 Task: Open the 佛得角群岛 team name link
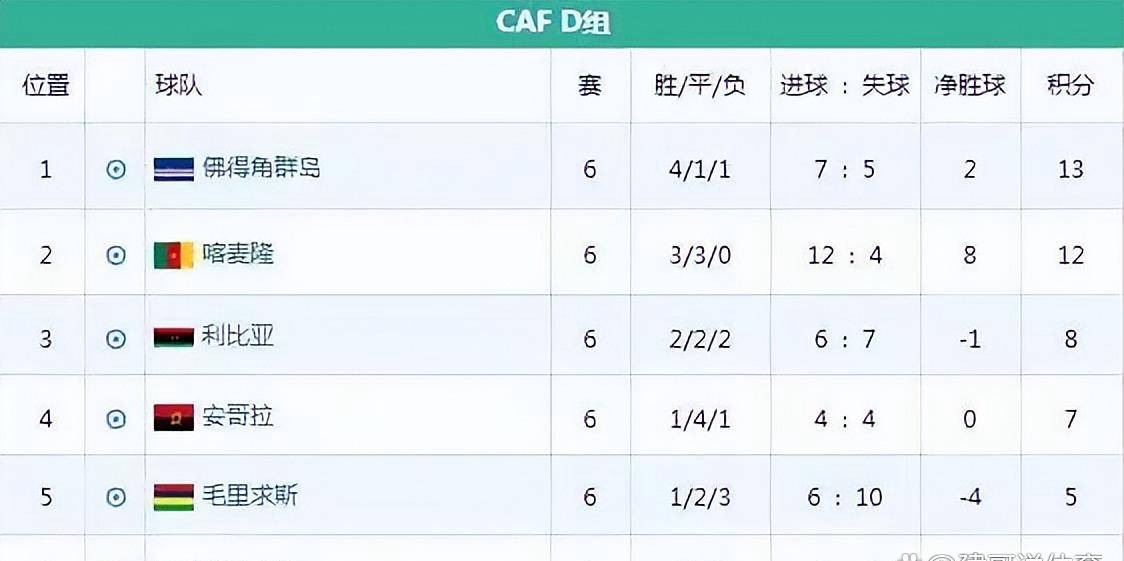pyautogui.click(x=261, y=168)
